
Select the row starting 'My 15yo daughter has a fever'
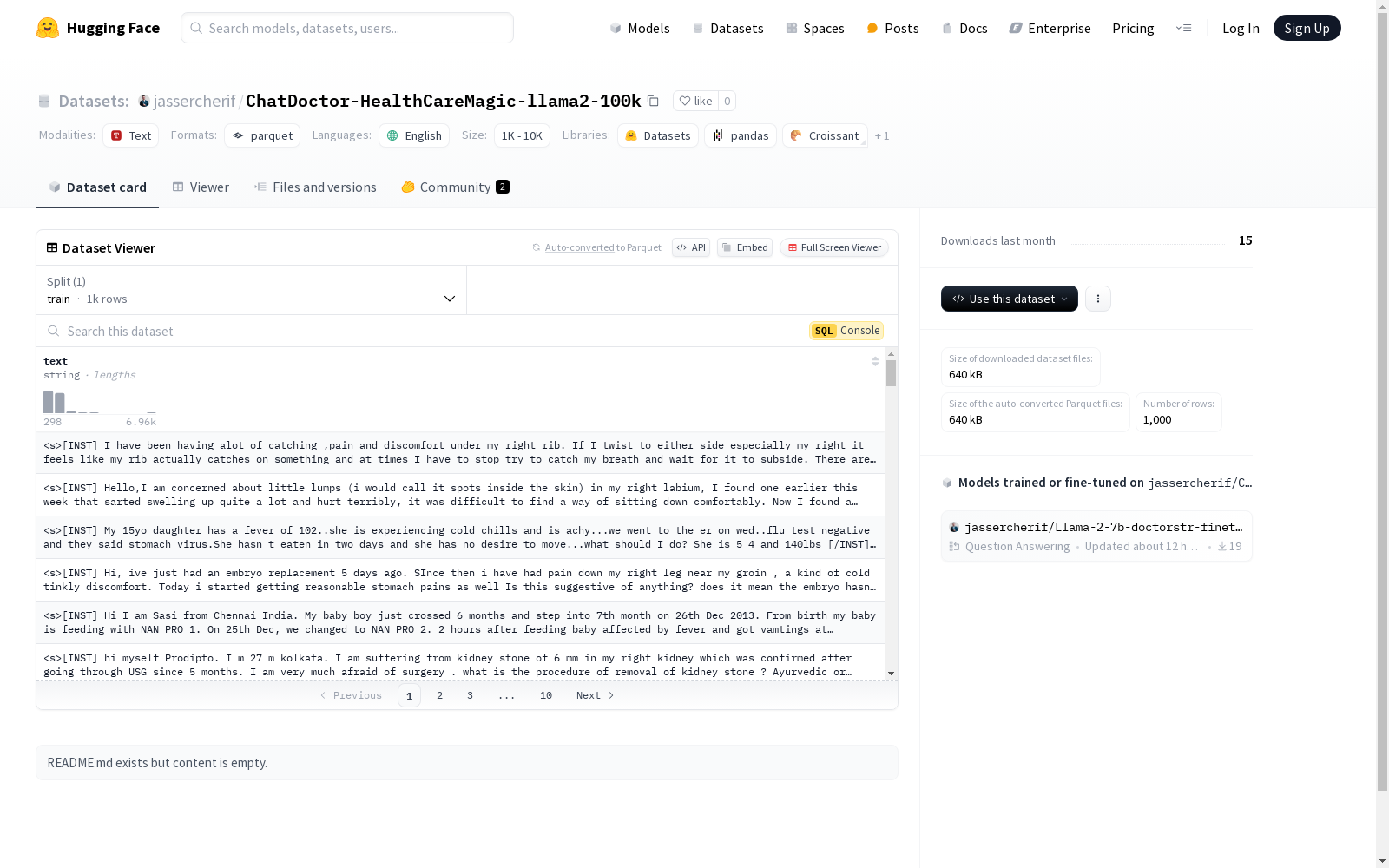tap(460, 537)
